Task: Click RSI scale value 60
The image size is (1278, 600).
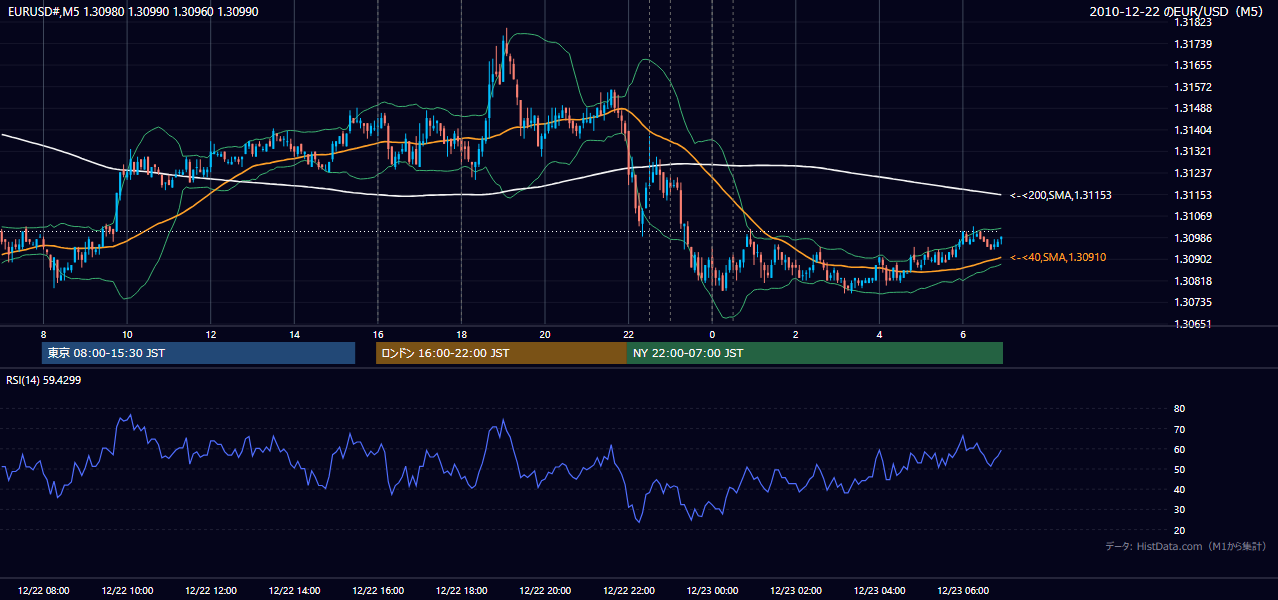Action: coord(1180,449)
